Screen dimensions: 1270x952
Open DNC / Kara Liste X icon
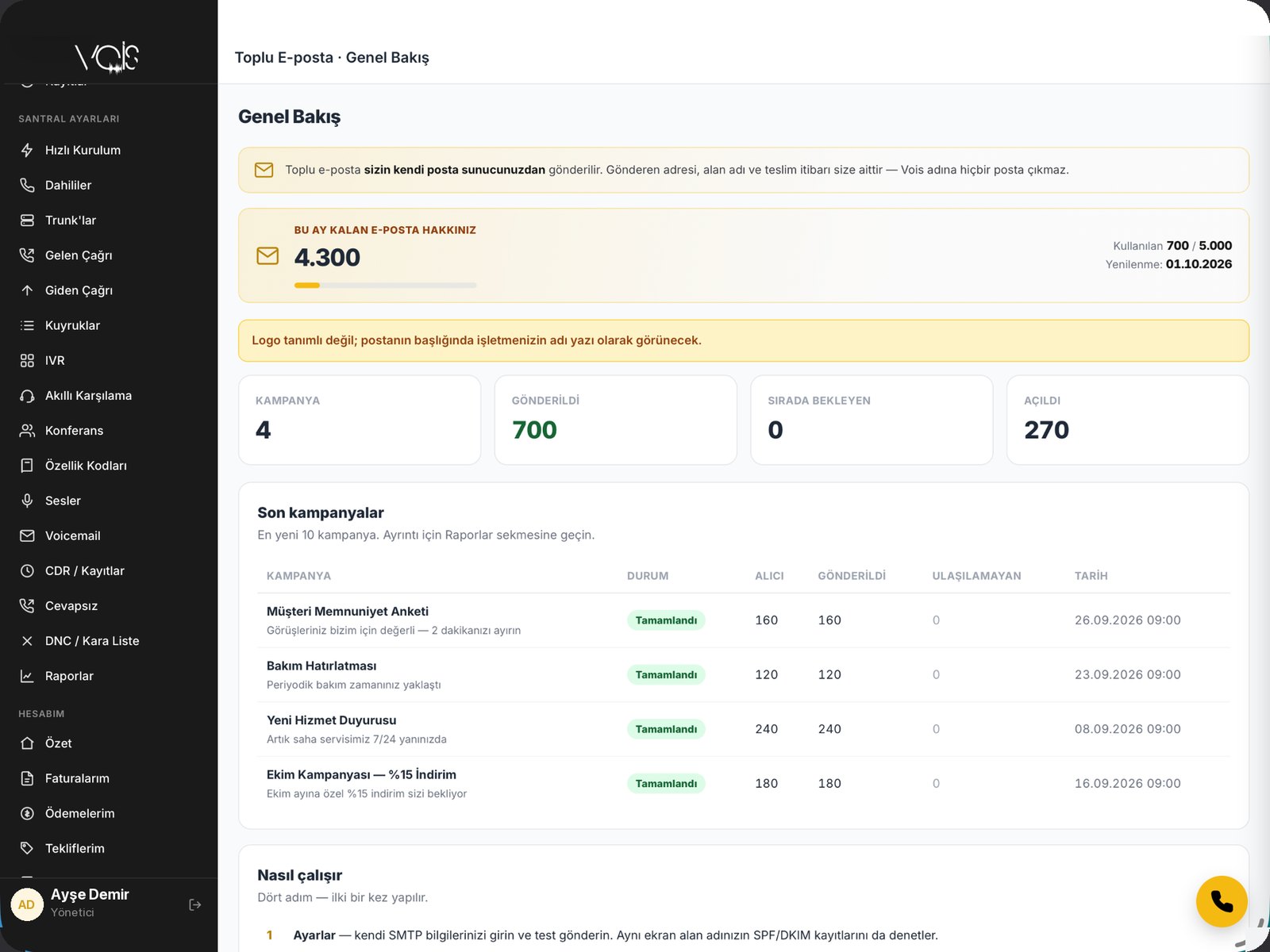coord(27,641)
